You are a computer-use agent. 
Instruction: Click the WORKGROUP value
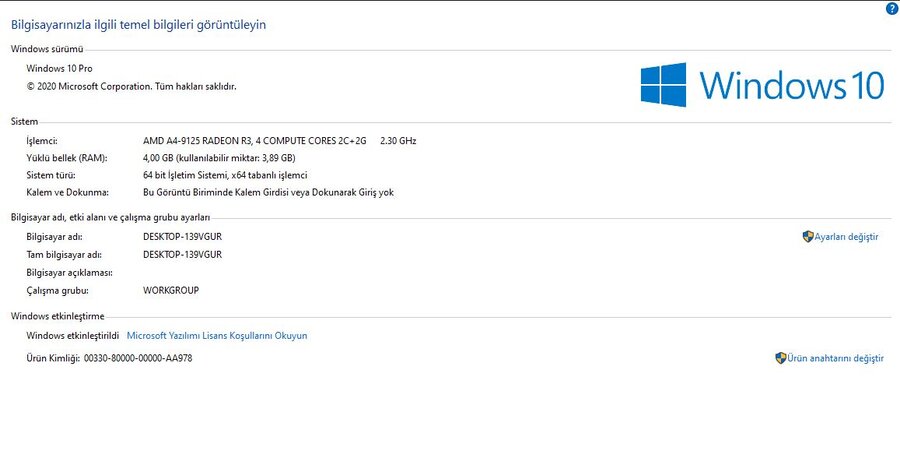tap(171, 290)
